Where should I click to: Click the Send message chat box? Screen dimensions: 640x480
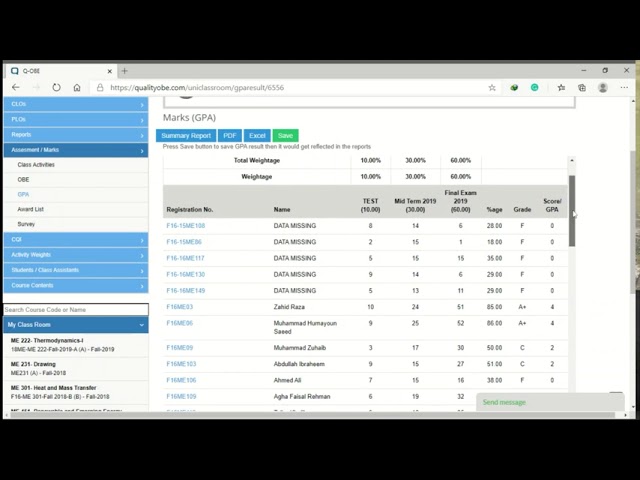pyautogui.click(x=550, y=402)
